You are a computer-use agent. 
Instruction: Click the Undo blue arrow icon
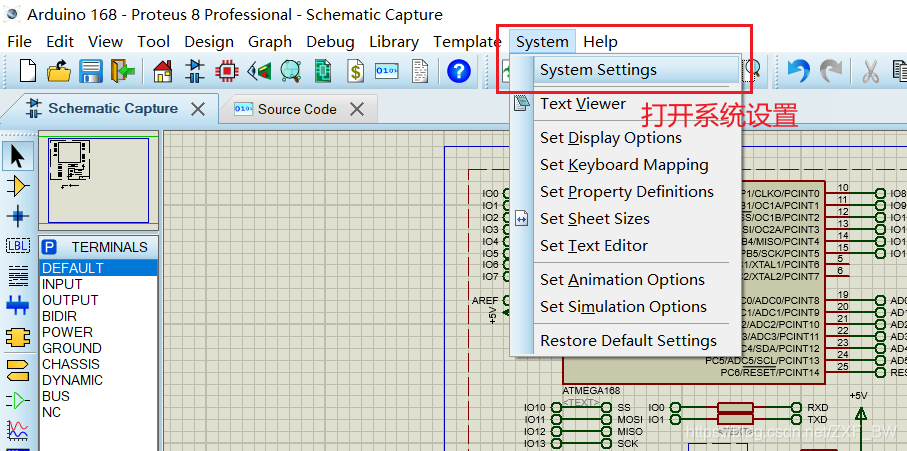[799, 71]
